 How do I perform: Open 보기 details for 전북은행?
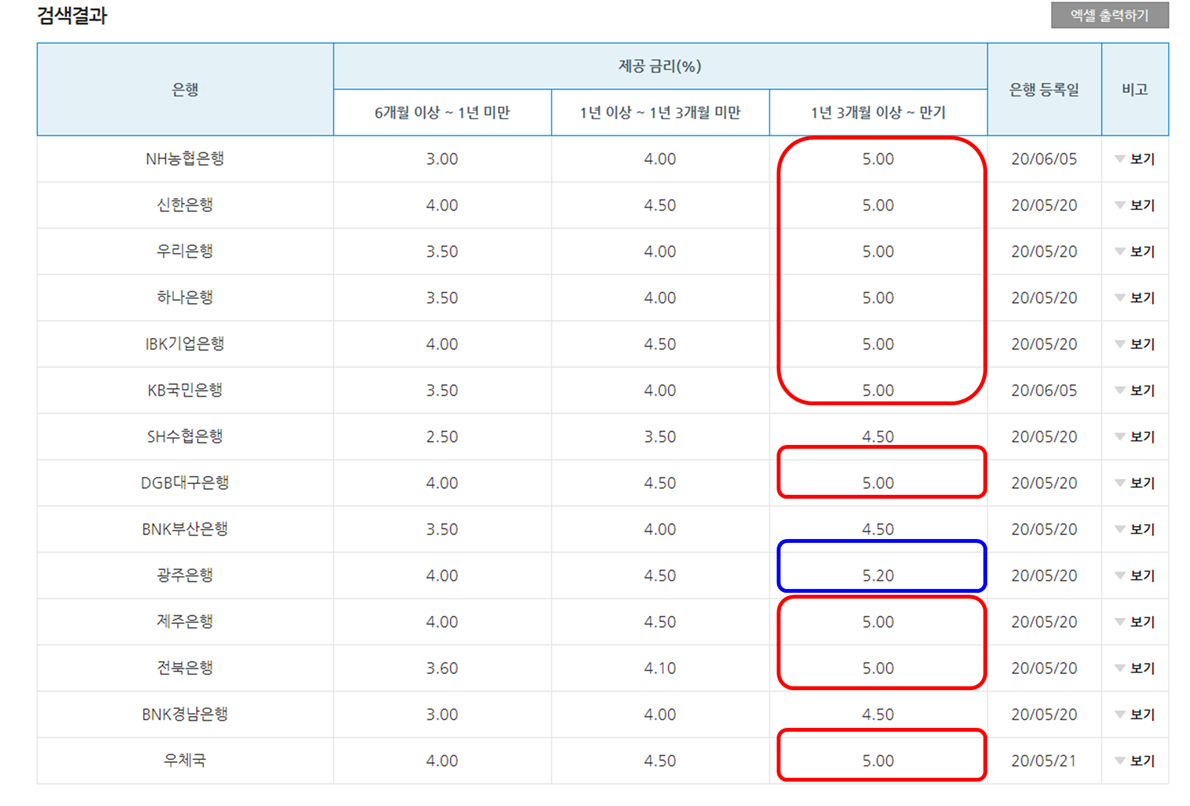click(1135, 668)
